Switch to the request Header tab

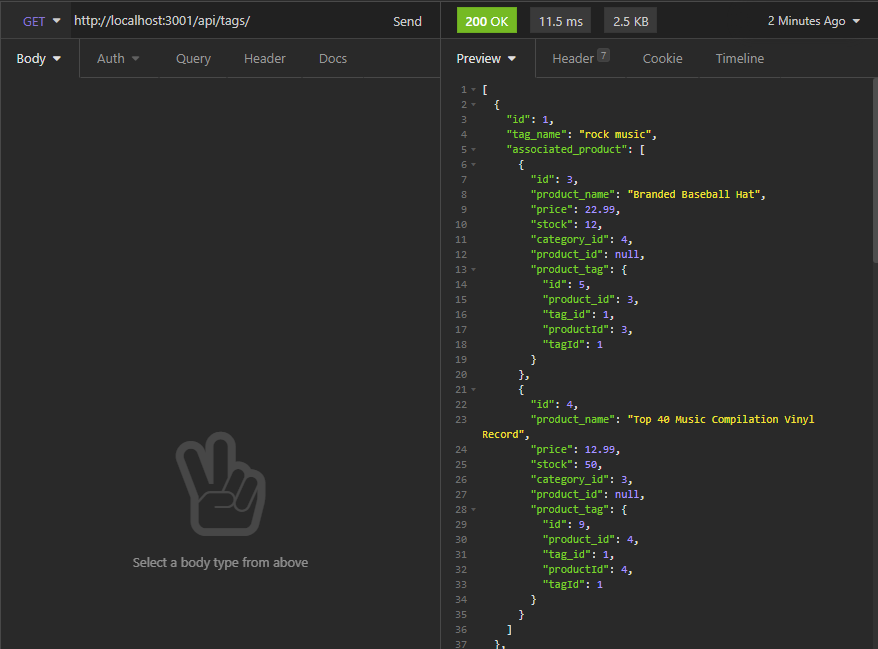[x=264, y=58]
